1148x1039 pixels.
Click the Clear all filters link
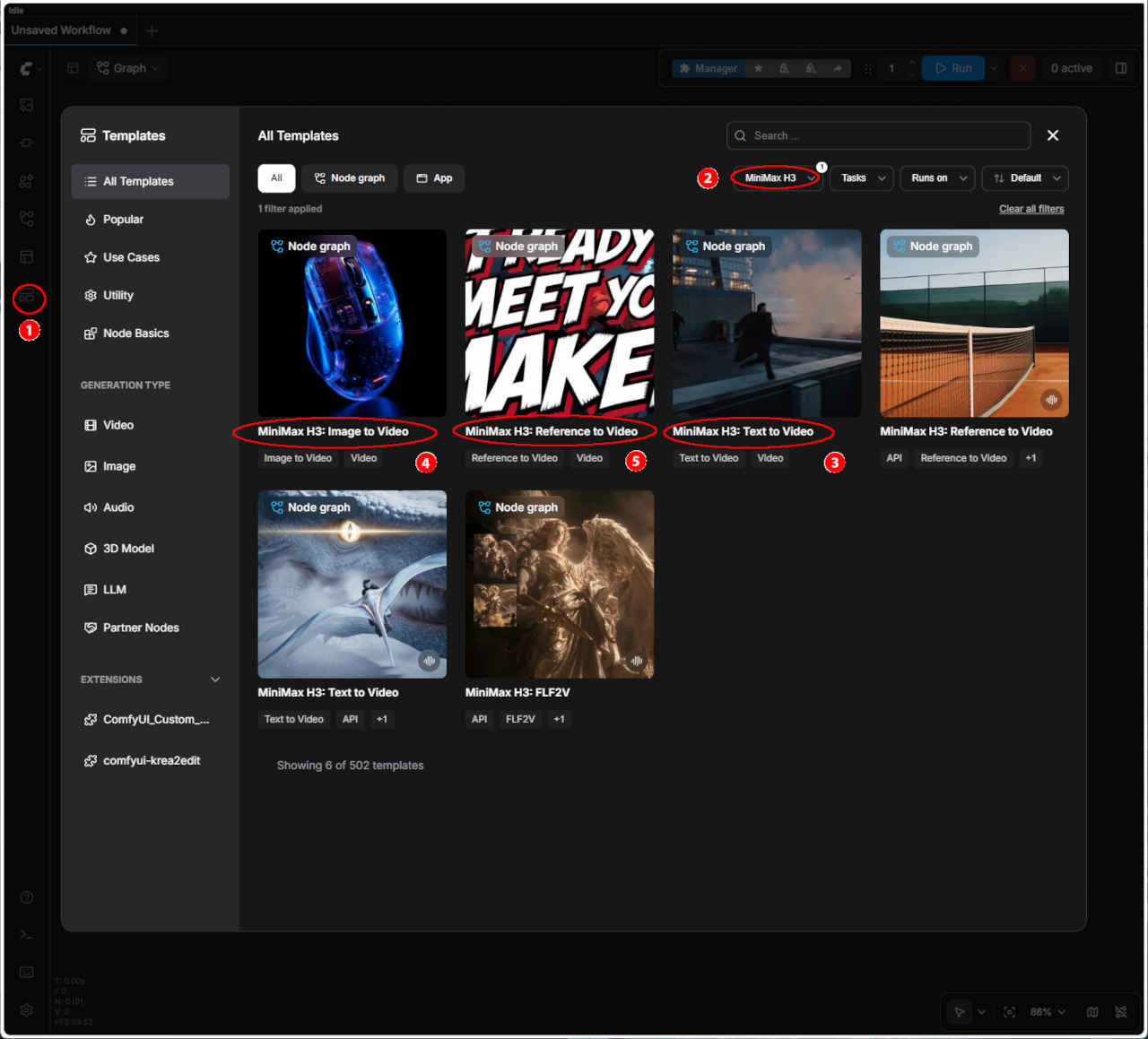coord(1031,209)
